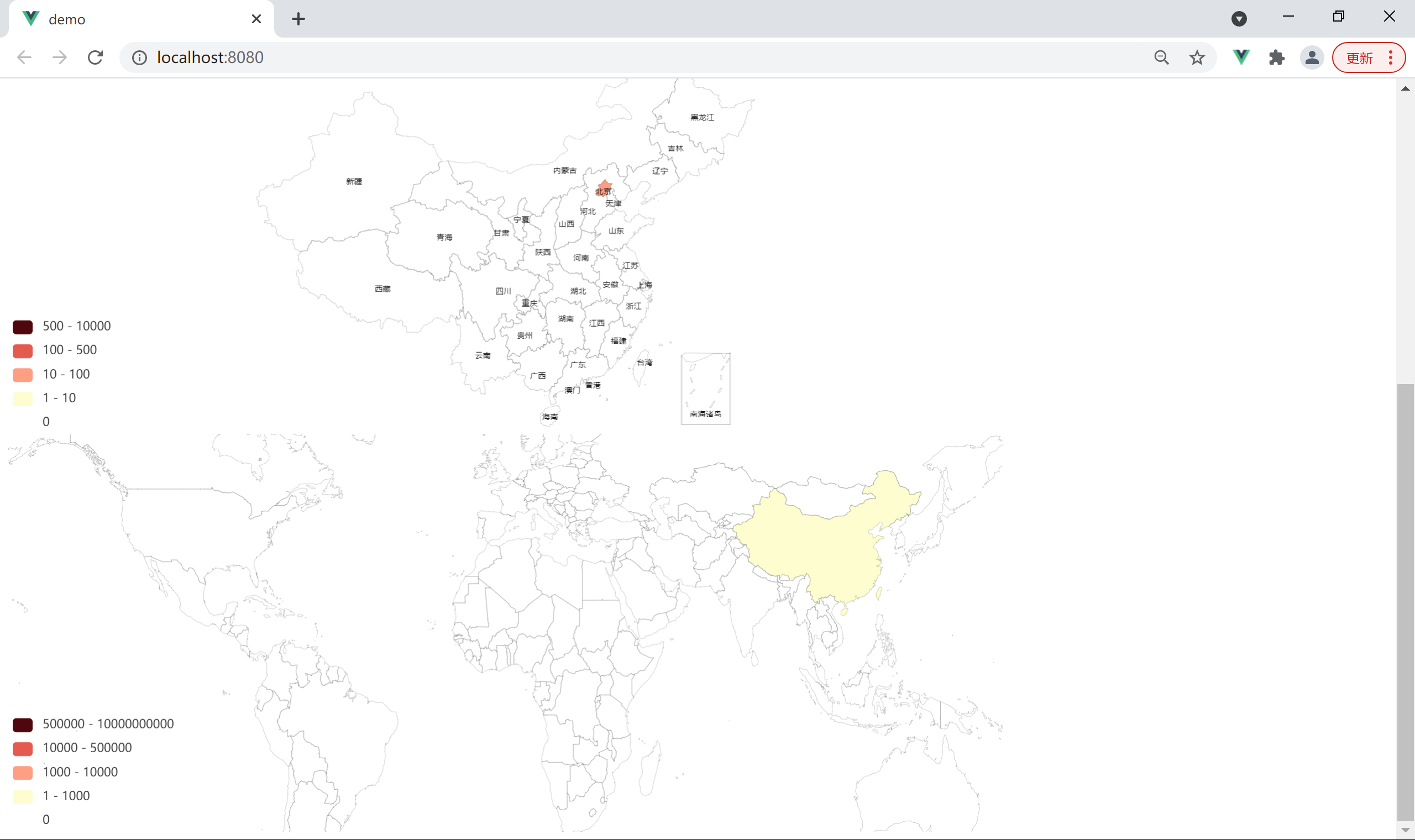Bookmark this page with star icon
Screen dimensions: 1415x840
(1197, 57)
